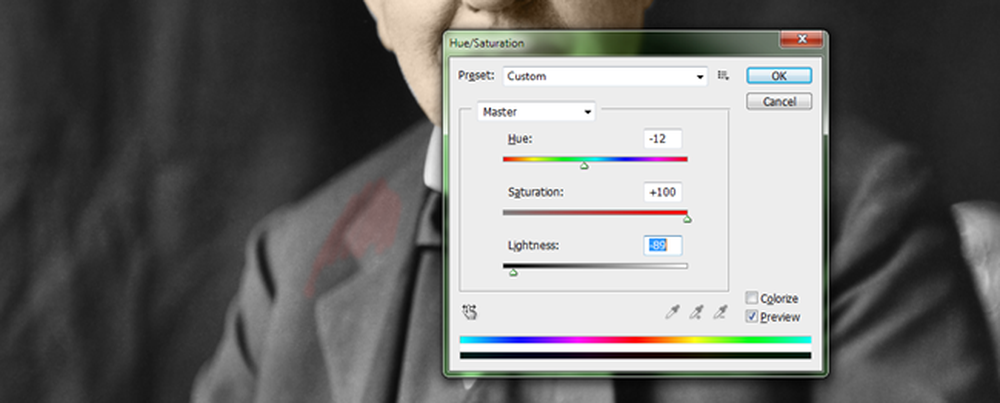Click the Saturation value field showing +100

click(x=663, y=192)
